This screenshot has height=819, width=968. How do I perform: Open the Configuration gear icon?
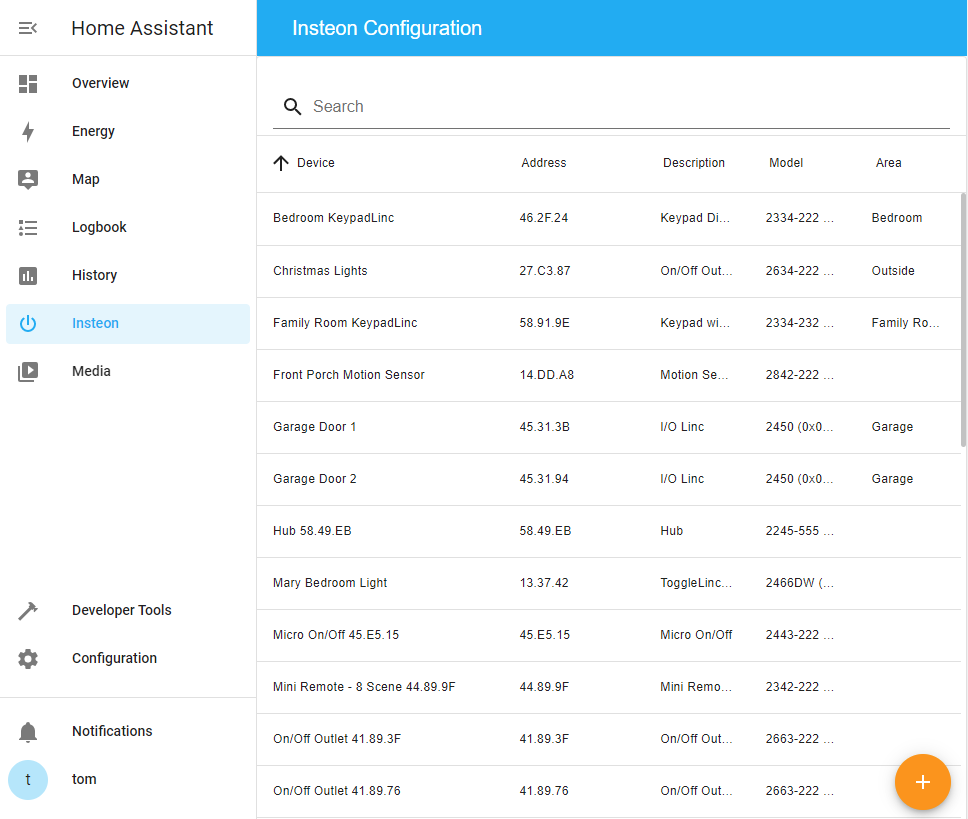(28, 658)
